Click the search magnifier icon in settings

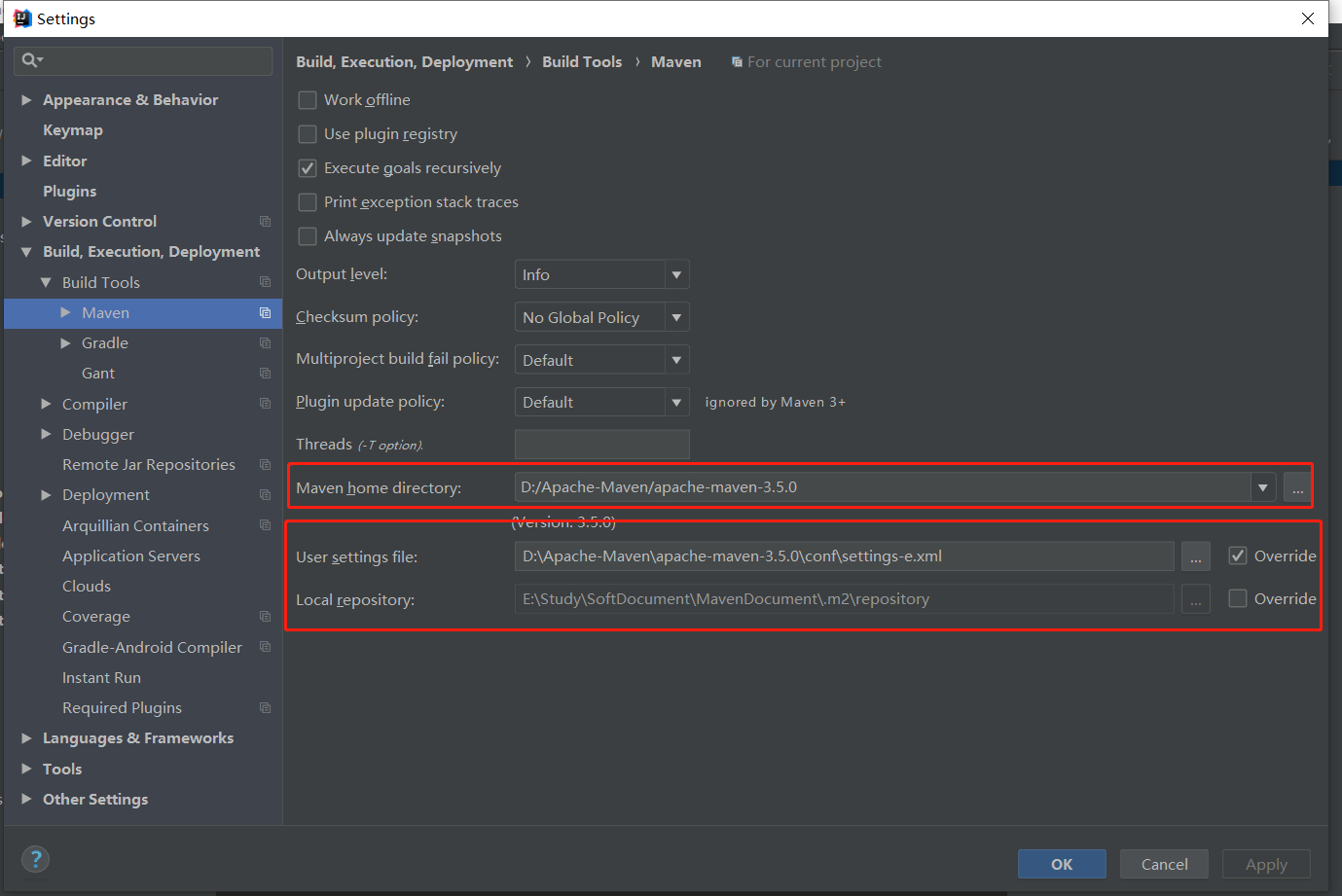click(30, 60)
